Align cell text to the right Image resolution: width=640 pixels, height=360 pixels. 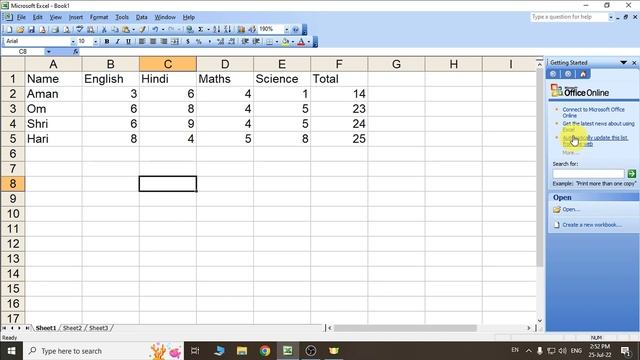pyautogui.click(x=164, y=41)
